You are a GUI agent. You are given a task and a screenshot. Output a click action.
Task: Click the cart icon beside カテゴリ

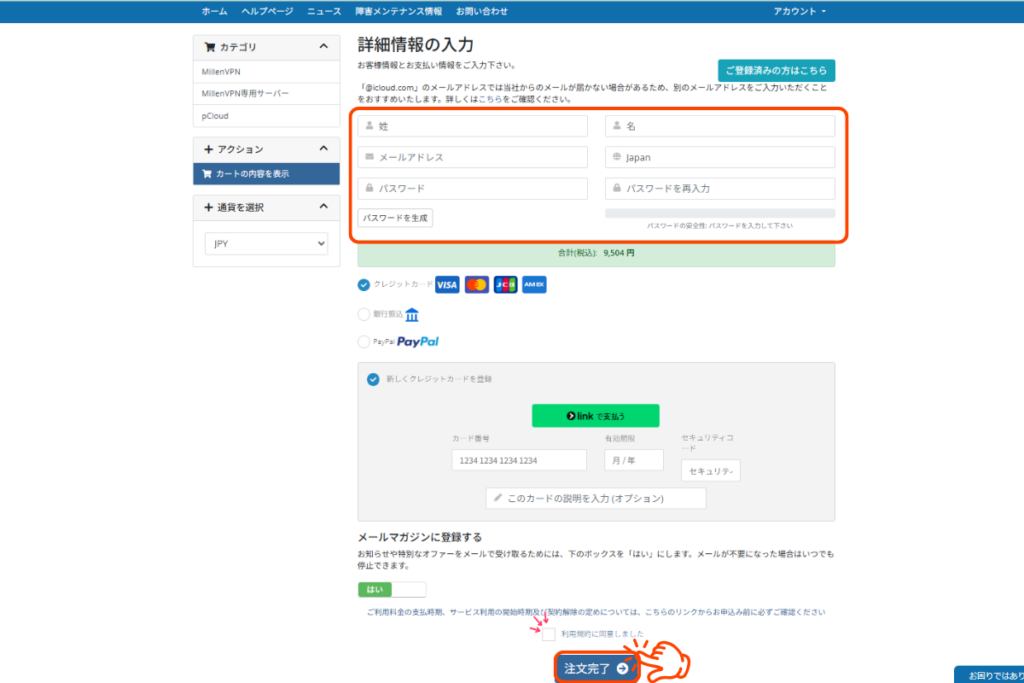(209, 47)
